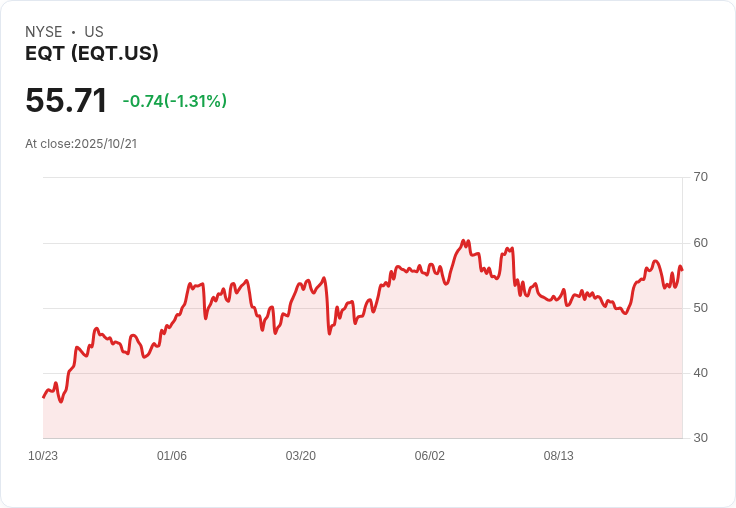Click the 10/23 date axis label
The image size is (736, 508).
pos(43,456)
